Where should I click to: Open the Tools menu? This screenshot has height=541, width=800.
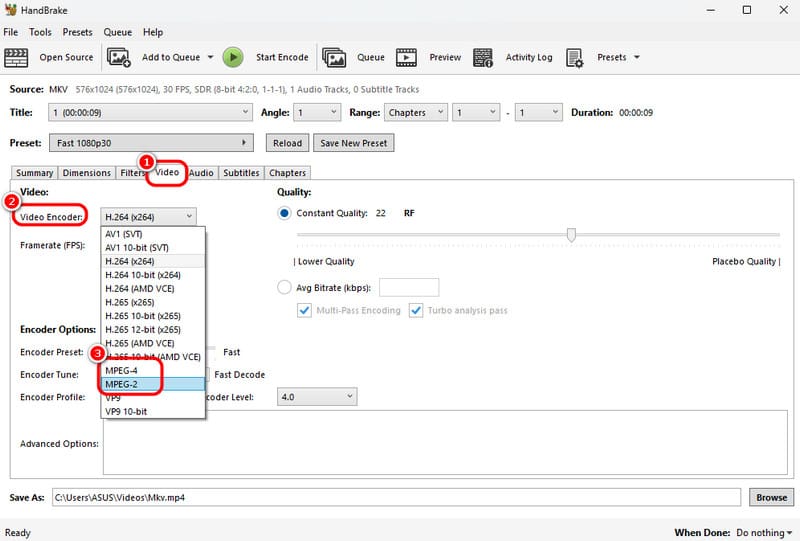(40, 32)
